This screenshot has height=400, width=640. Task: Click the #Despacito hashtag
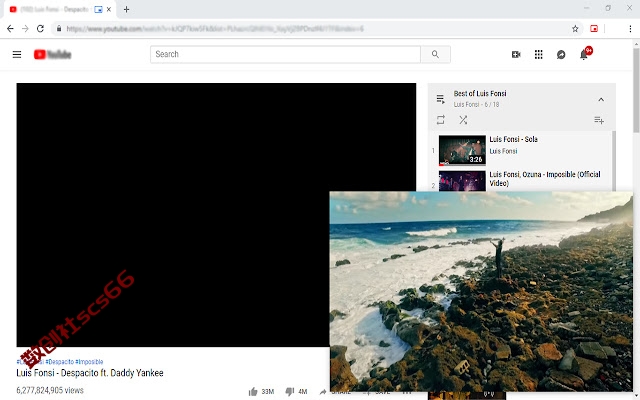(x=60, y=362)
